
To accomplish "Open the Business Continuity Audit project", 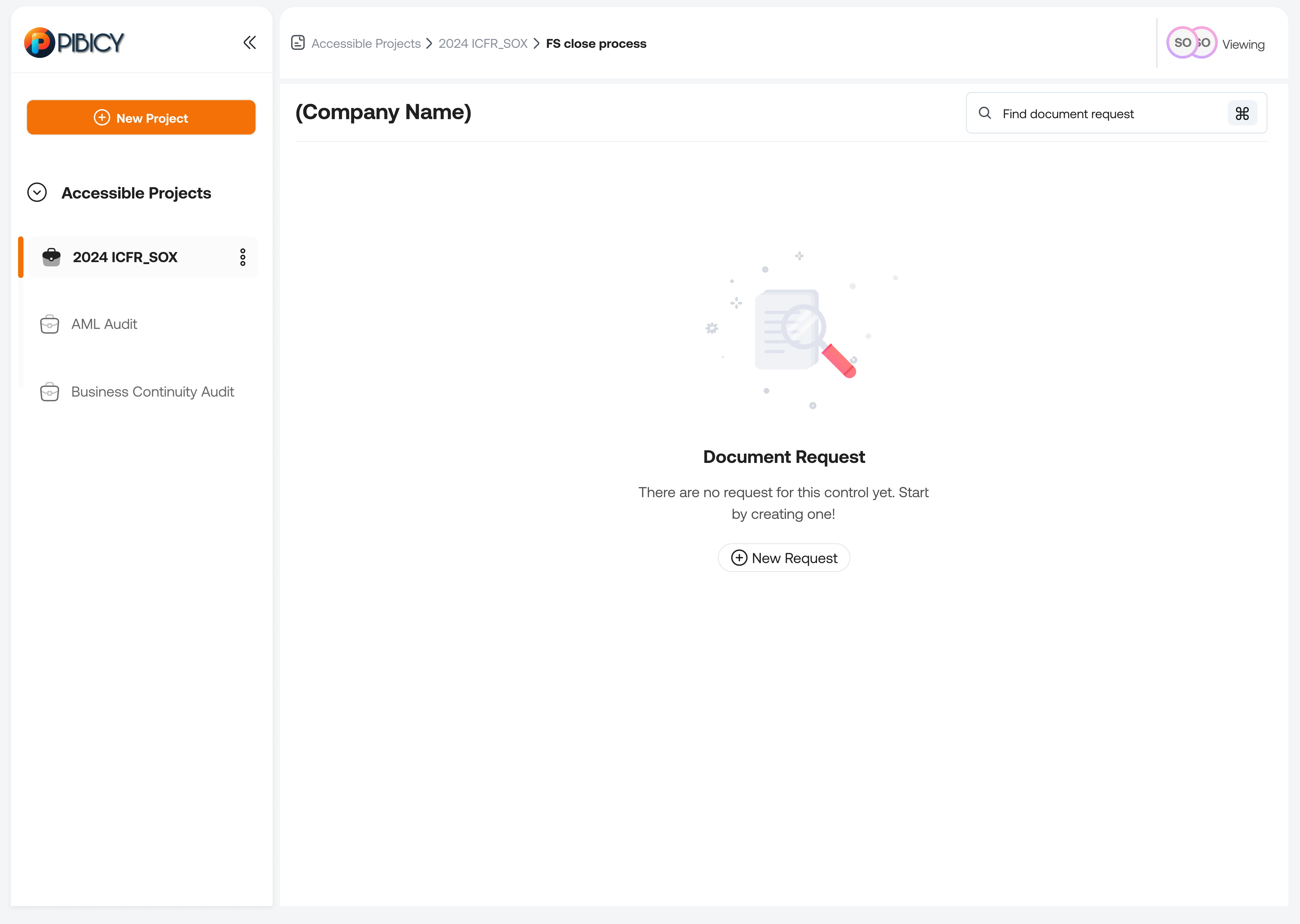I will 153,392.
